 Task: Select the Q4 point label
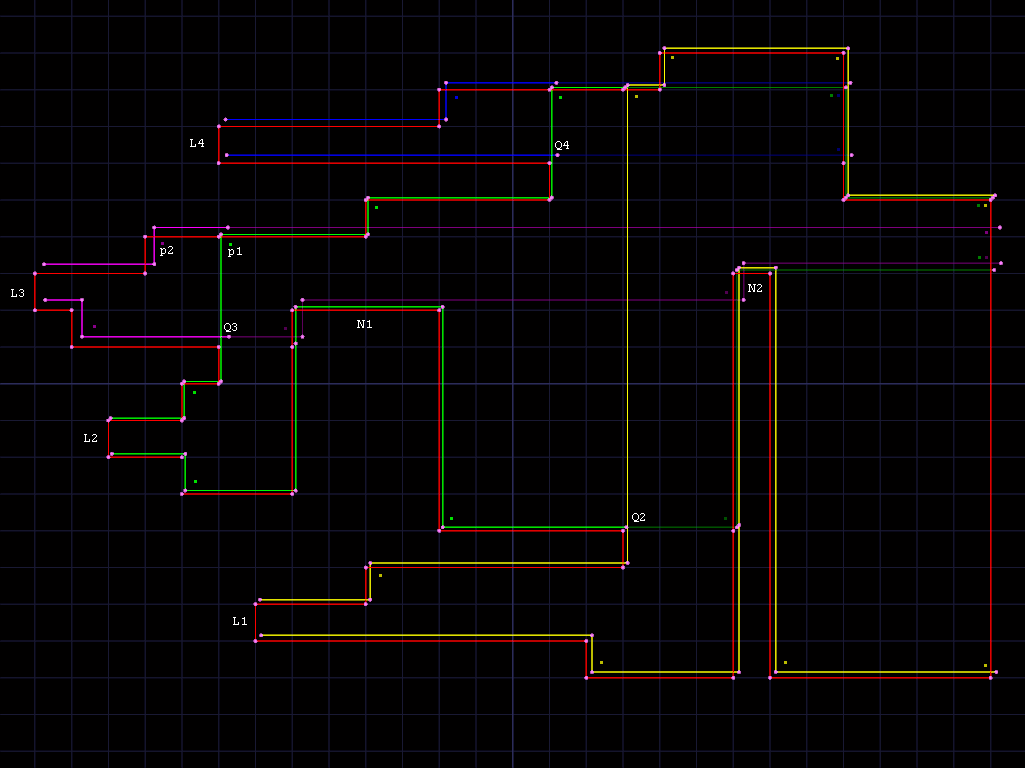562,146
